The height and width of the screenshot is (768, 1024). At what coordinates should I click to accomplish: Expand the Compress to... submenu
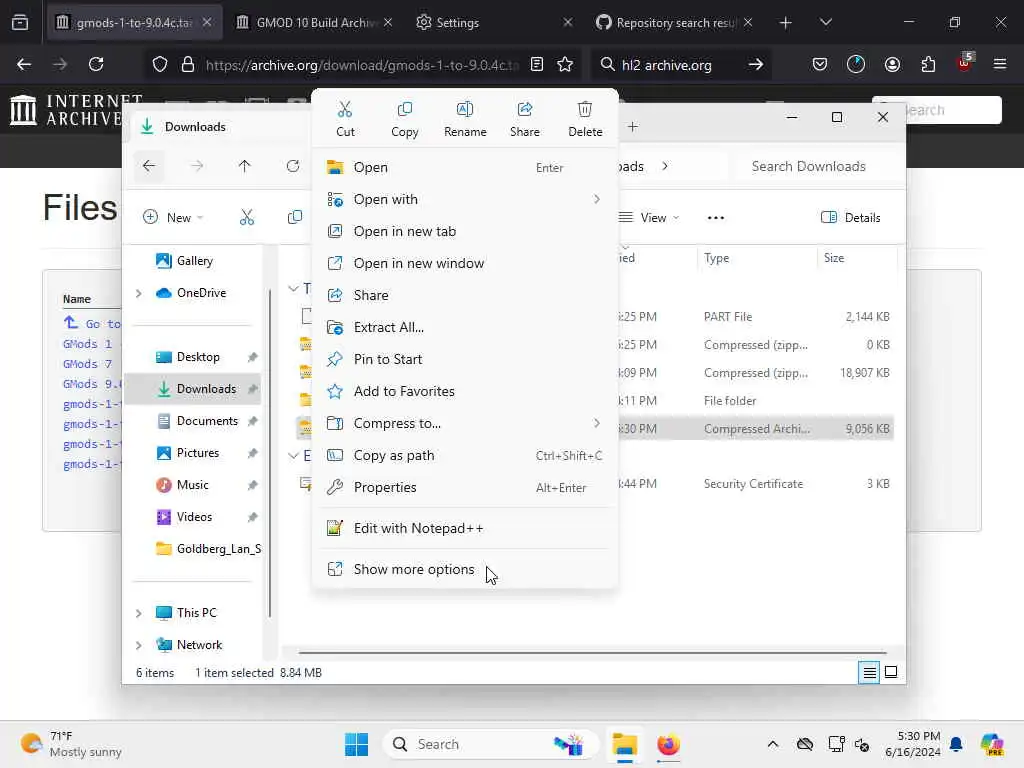coord(464,423)
